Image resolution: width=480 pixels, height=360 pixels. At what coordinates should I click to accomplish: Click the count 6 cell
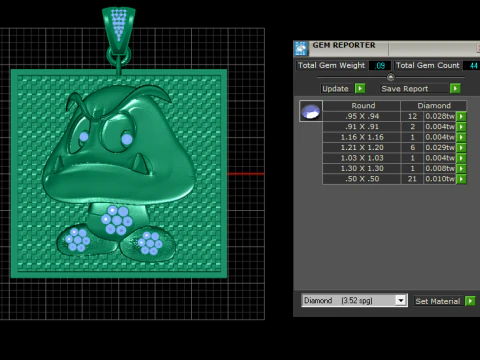(x=412, y=148)
